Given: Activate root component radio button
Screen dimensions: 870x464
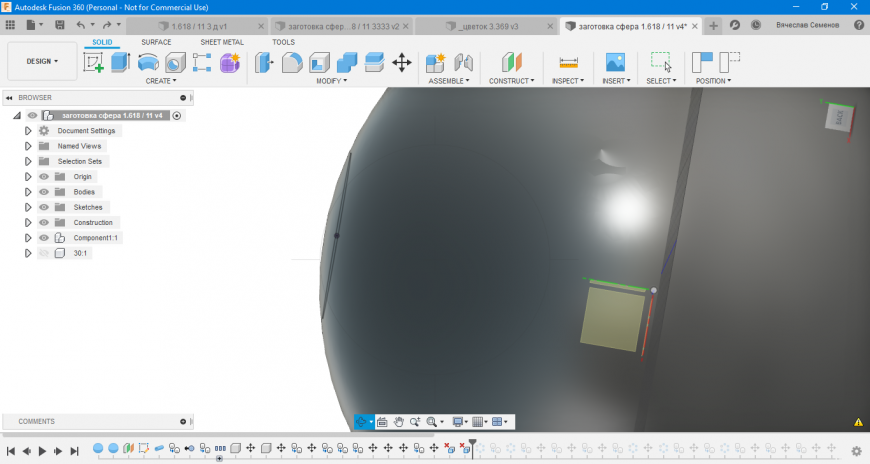Looking at the screenshot, I should tap(176, 115).
